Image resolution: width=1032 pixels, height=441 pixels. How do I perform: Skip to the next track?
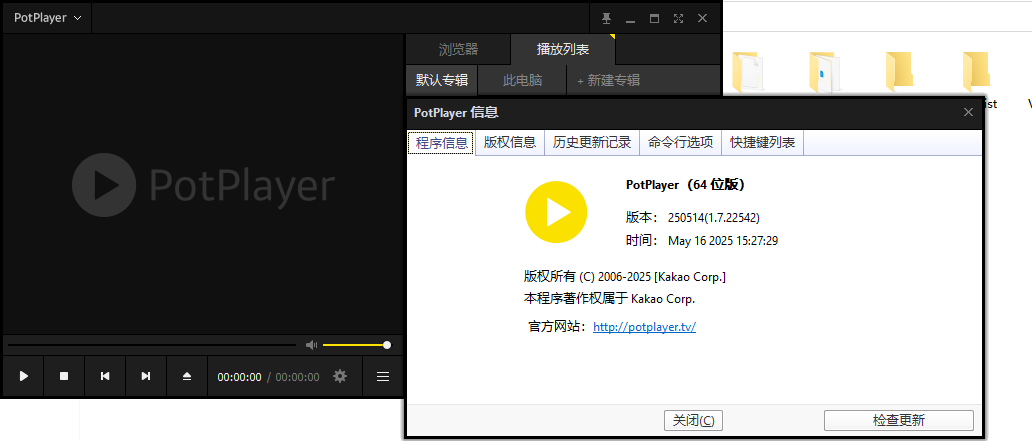click(x=146, y=377)
